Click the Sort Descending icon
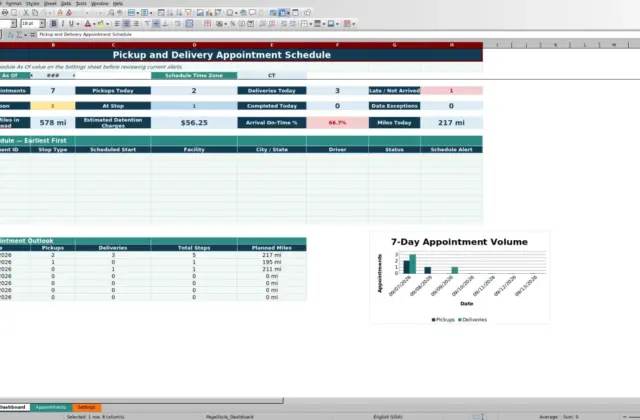This screenshot has height=420, width=640. (179, 13)
